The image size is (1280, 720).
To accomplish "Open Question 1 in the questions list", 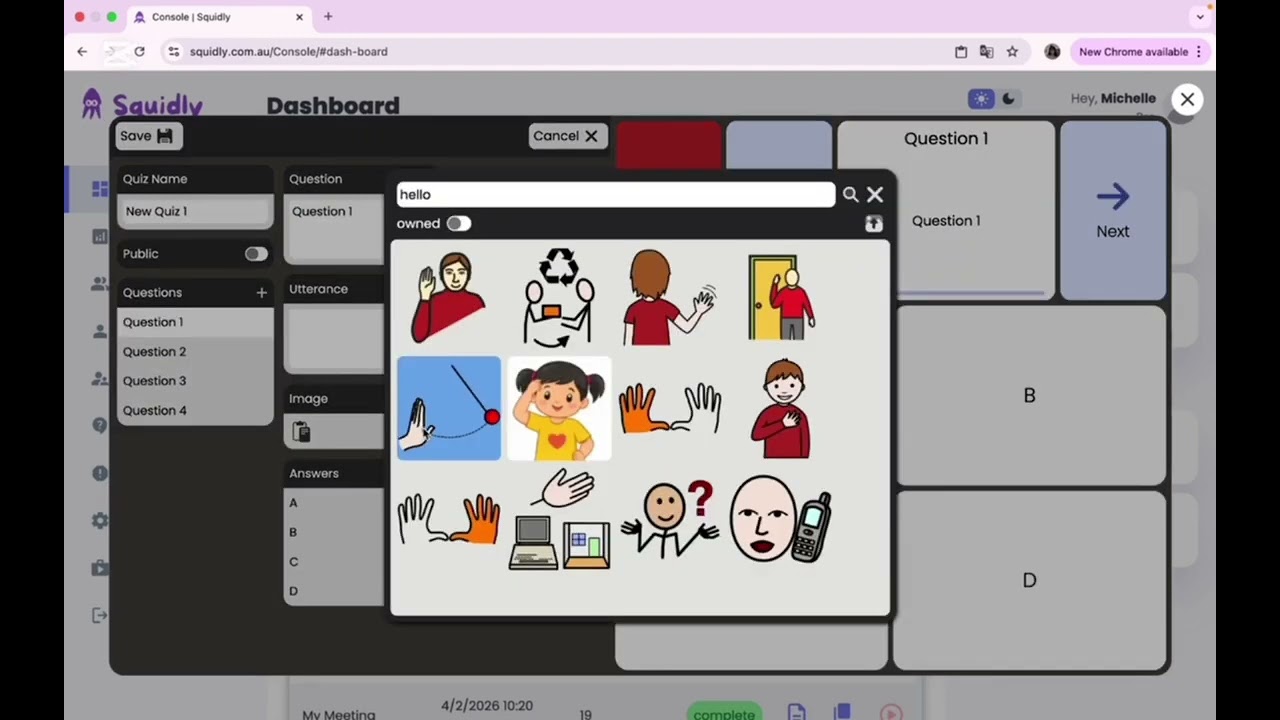I will tap(195, 322).
